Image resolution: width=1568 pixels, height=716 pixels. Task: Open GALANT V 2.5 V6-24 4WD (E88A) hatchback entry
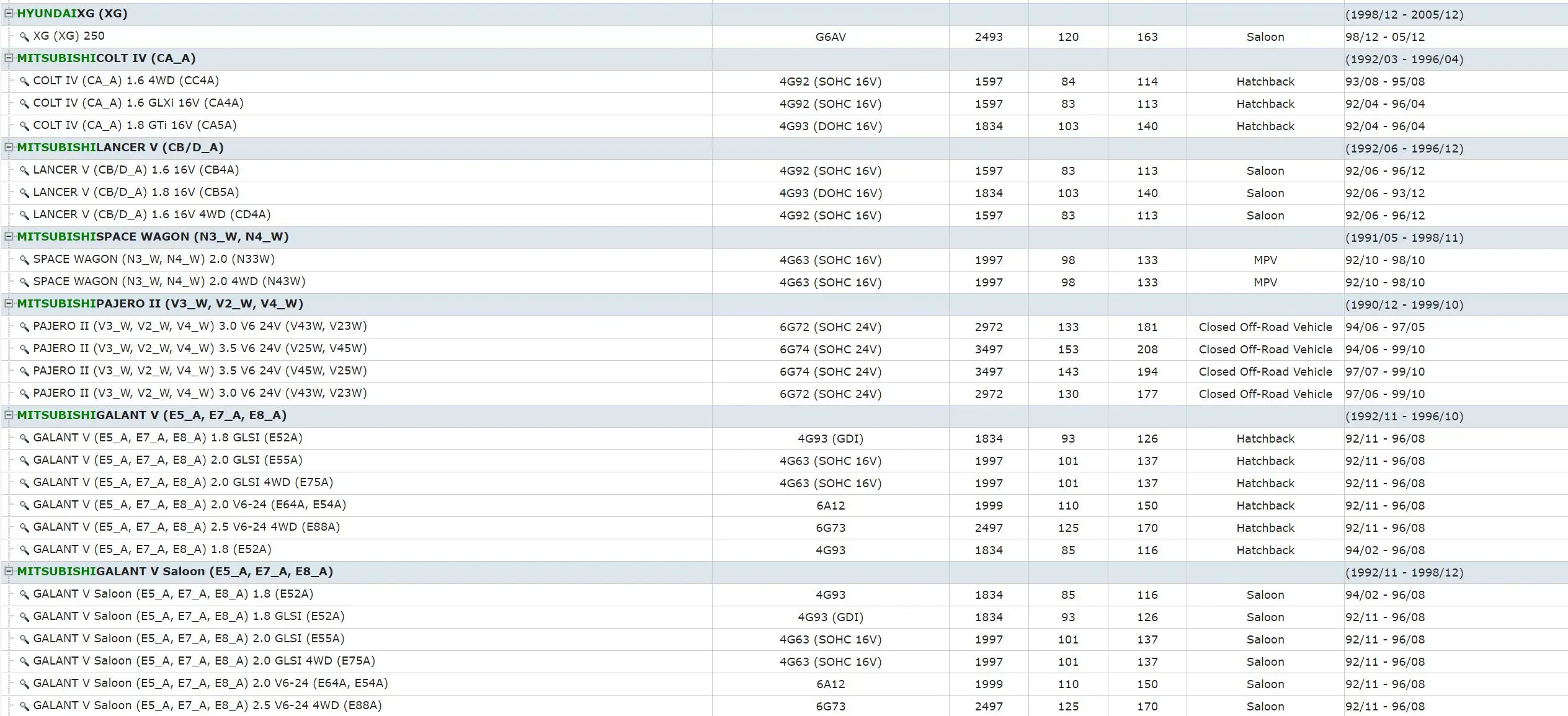[187, 527]
